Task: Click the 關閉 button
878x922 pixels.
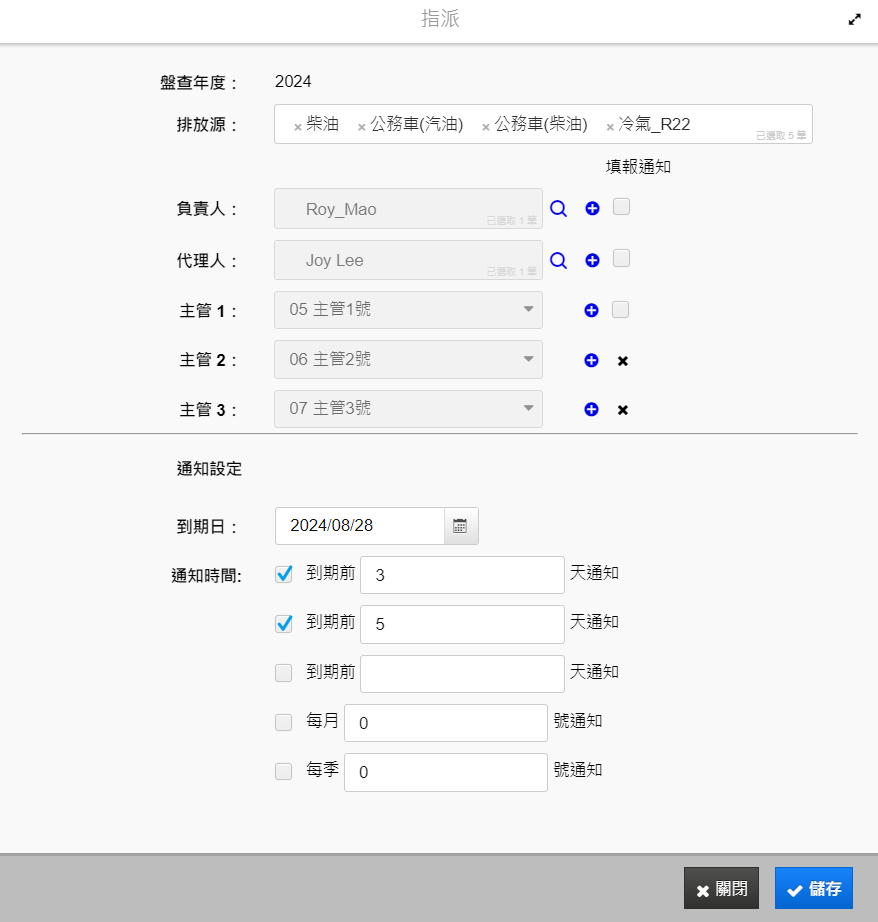Action: coord(721,888)
